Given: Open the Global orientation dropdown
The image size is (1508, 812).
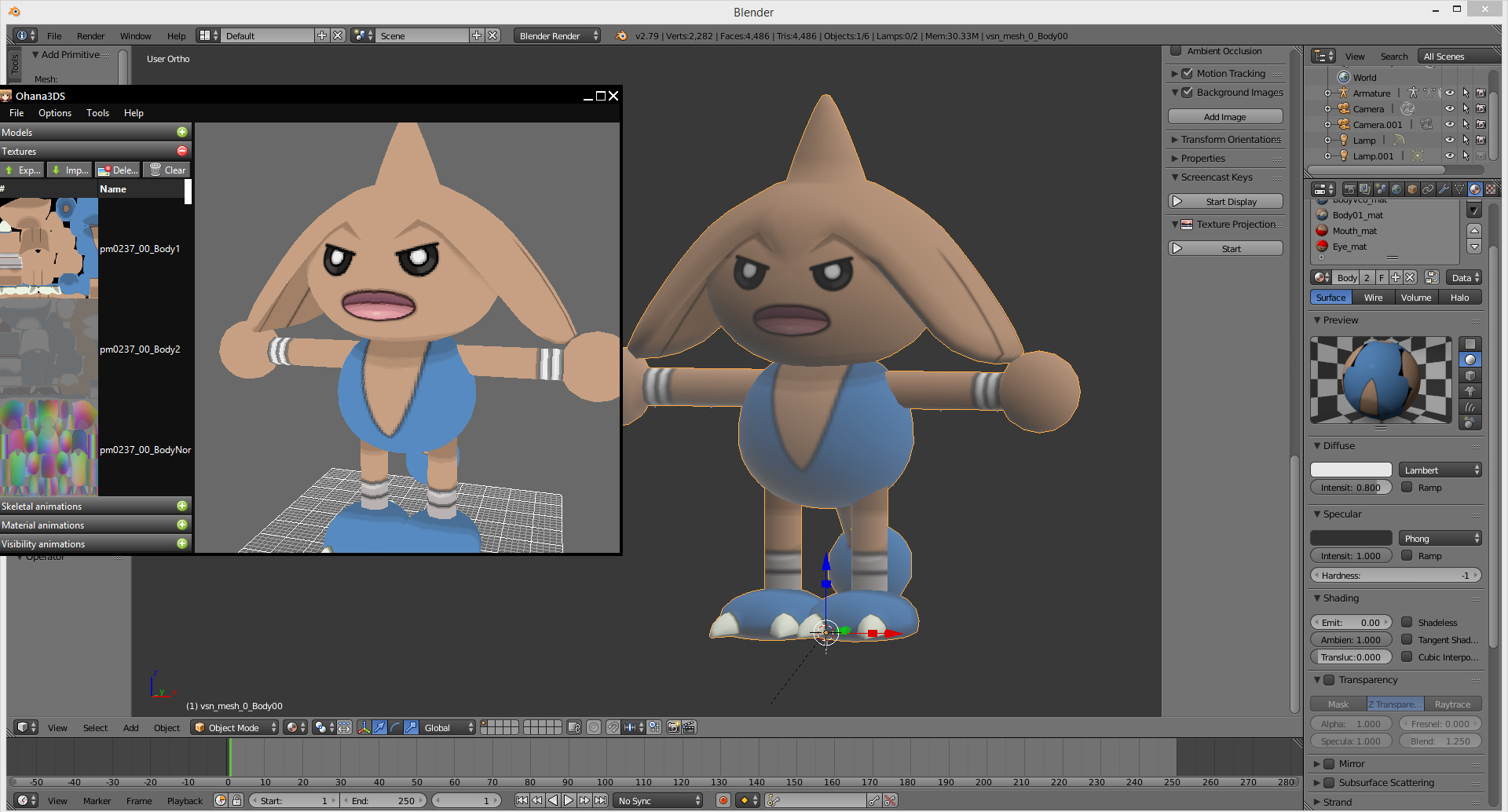Looking at the screenshot, I should [448, 727].
